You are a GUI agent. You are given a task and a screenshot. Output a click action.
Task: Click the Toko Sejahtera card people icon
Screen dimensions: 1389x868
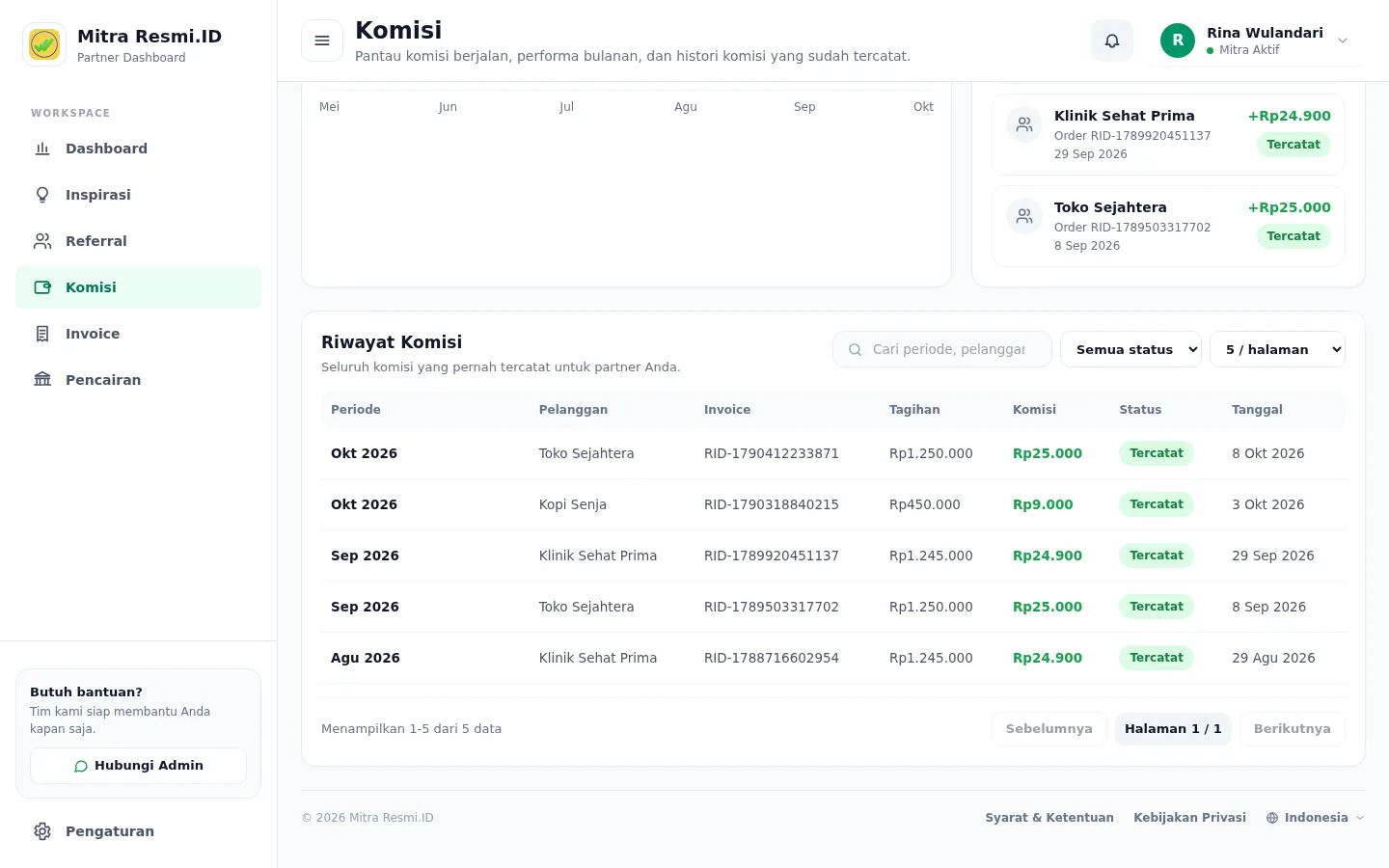(1024, 216)
